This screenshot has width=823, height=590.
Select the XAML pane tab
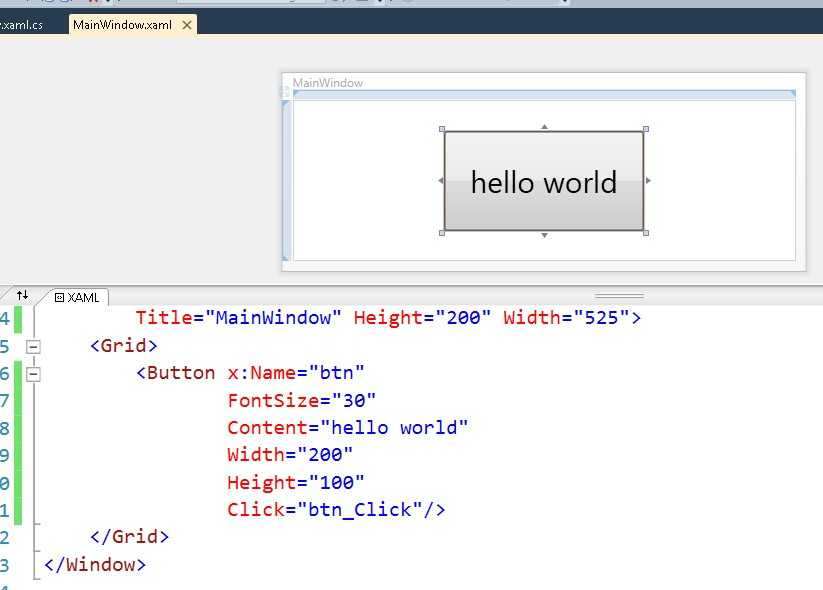[x=77, y=298]
